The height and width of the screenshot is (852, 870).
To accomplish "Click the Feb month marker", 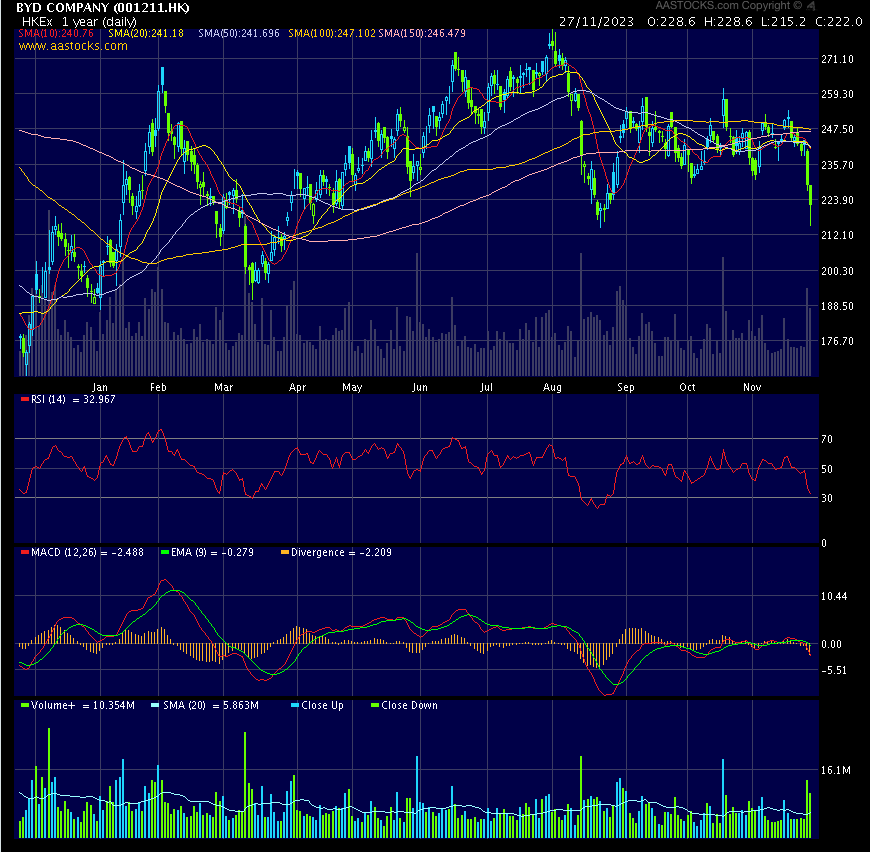I will 158,387.
